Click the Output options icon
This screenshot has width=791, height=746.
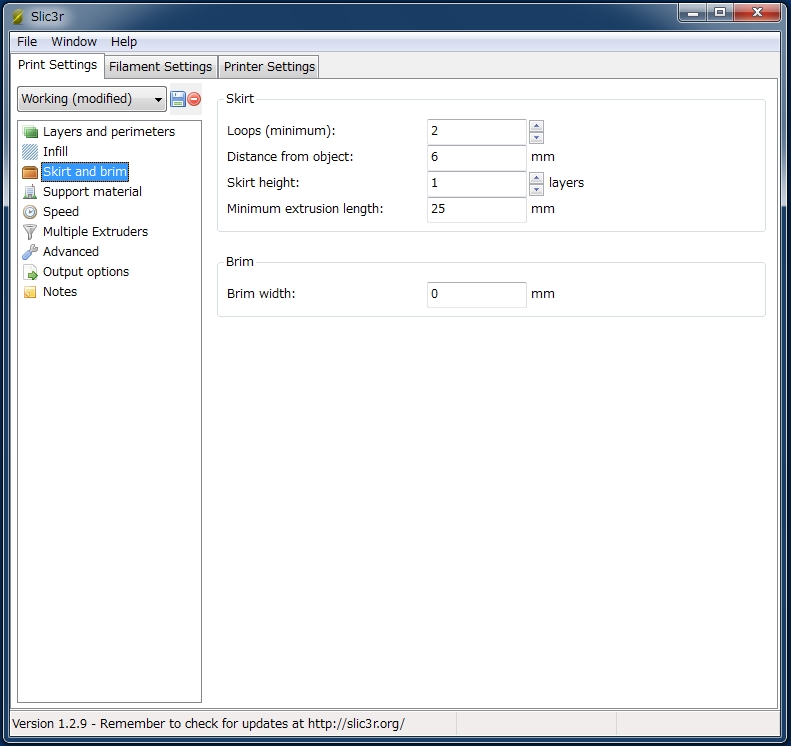30,272
